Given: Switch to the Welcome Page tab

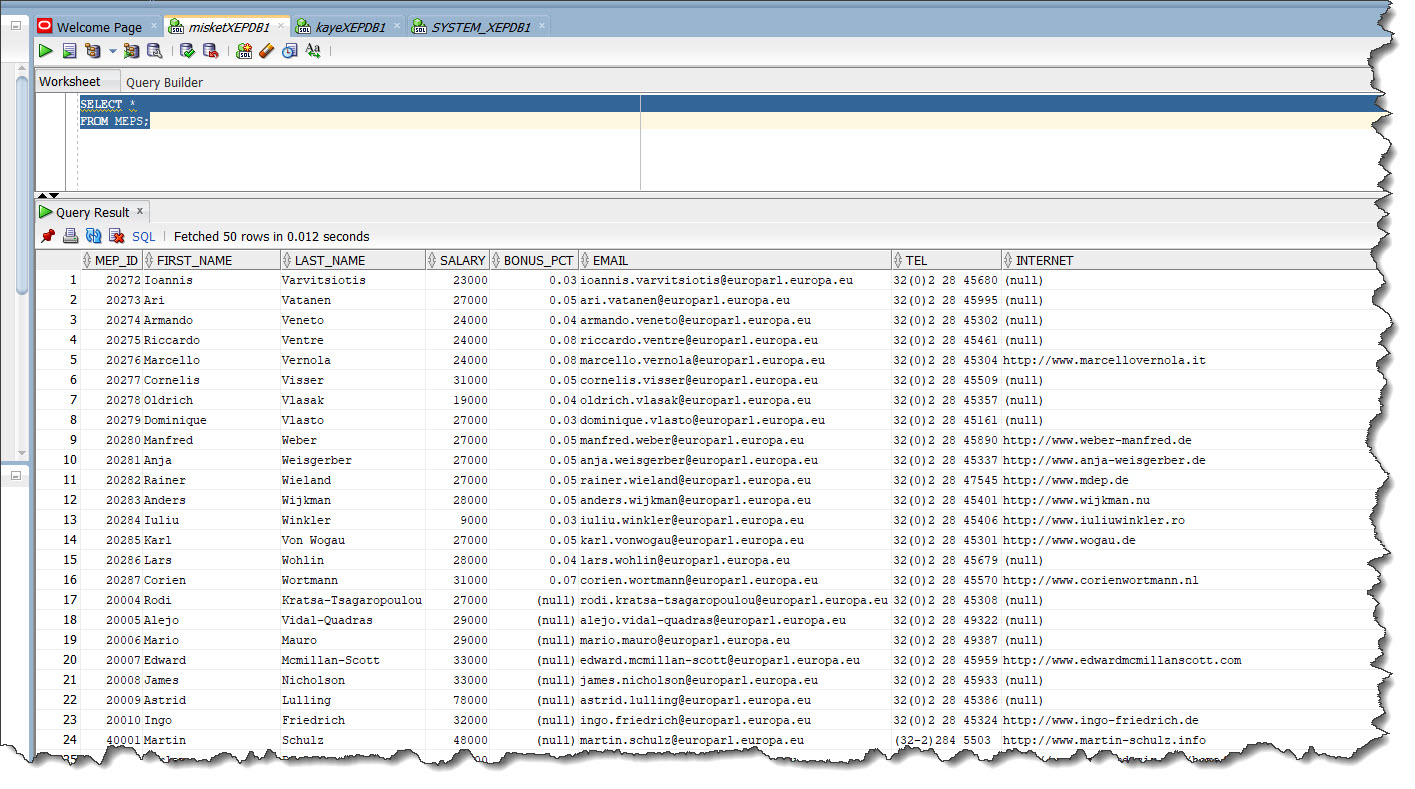Looking at the screenshot, I should pos(99,27).
